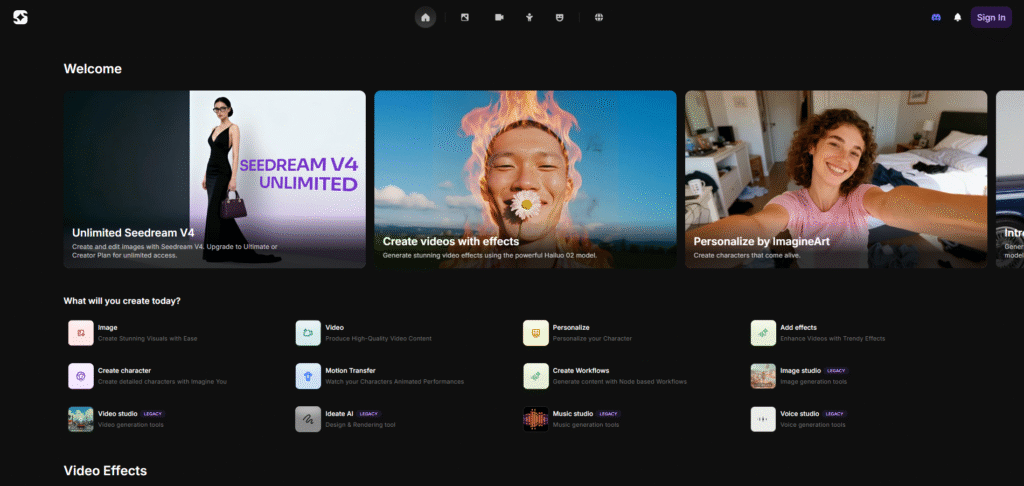Launch the Ideate AI legacy tile icon
The height and width of the screenshot is (486, 1024).
coord(308,419)
